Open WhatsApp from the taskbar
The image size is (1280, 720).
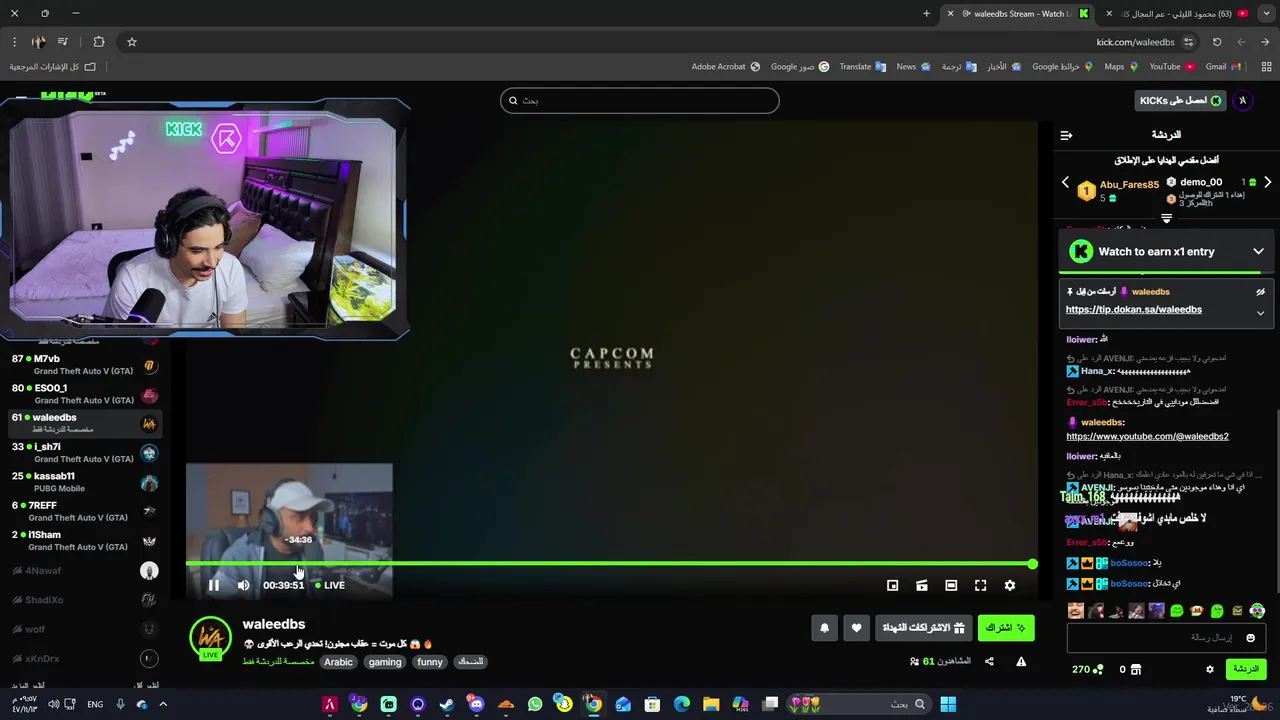point(535,704)
